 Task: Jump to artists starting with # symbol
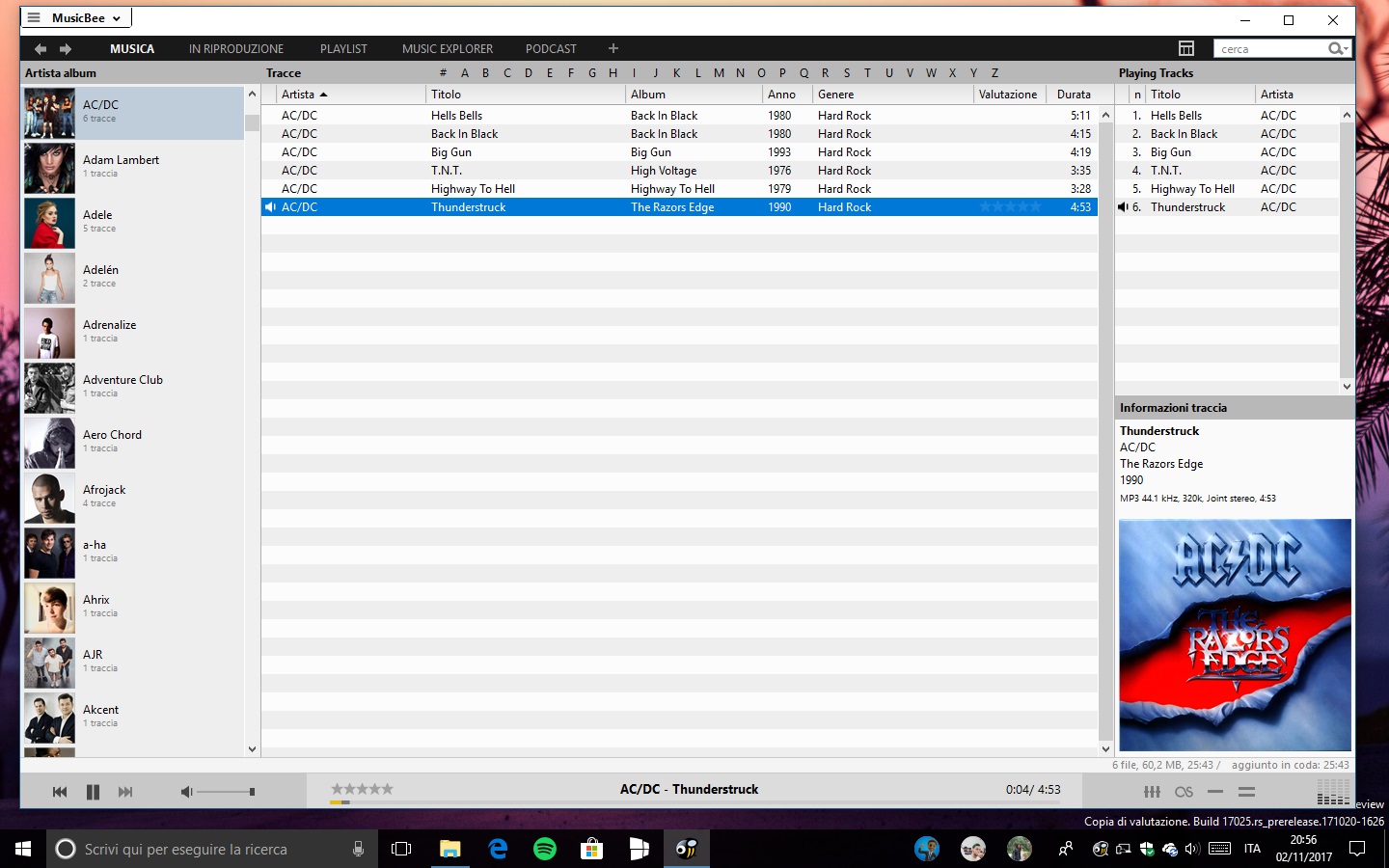[x=443, y=73]
